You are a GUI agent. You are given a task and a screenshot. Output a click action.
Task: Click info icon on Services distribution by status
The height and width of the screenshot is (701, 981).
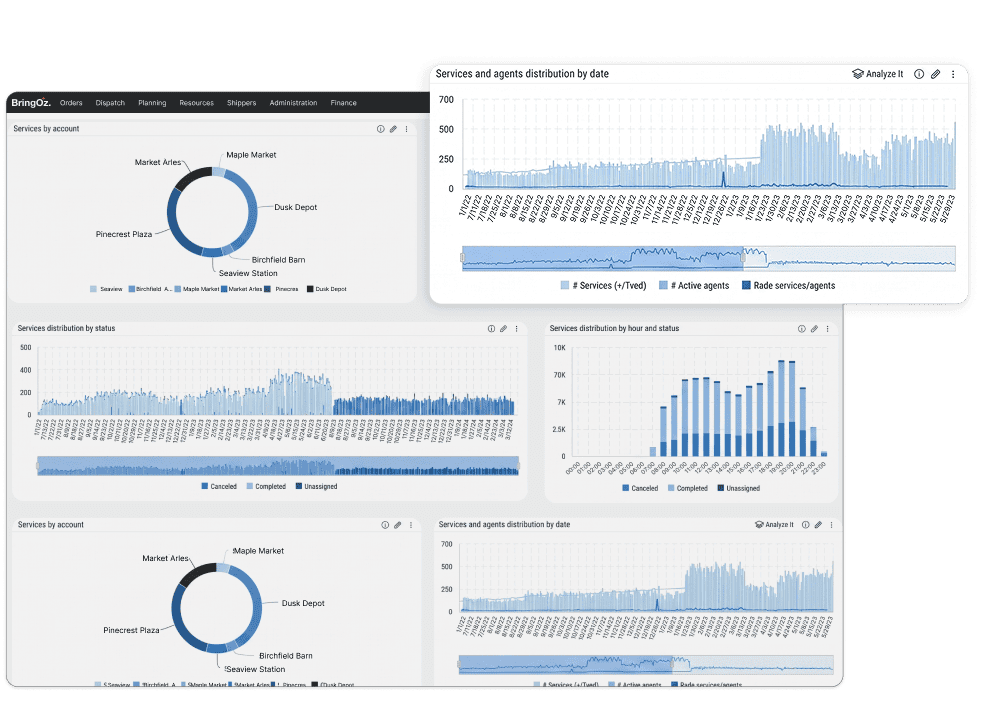(x=491, y=329)
